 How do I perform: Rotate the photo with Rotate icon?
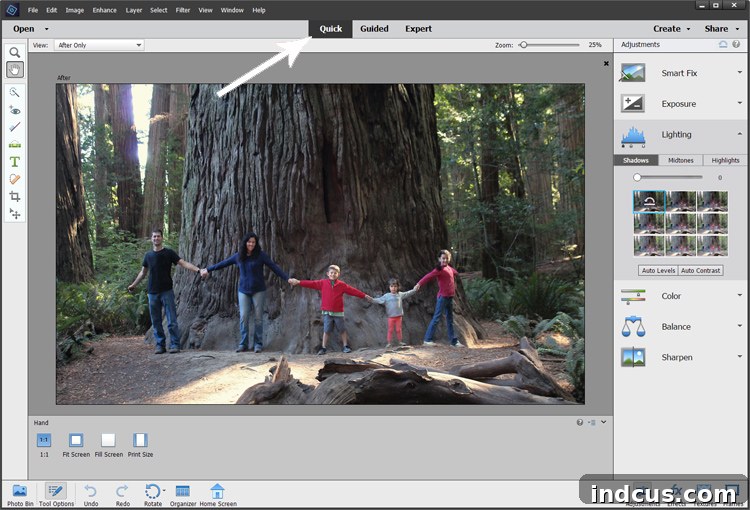153,491
